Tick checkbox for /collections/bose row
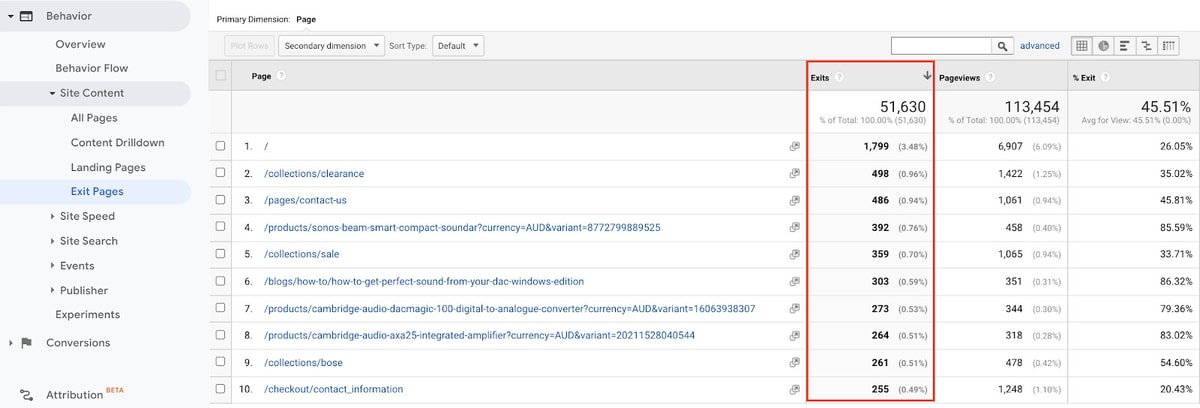 tap(221, 362)
